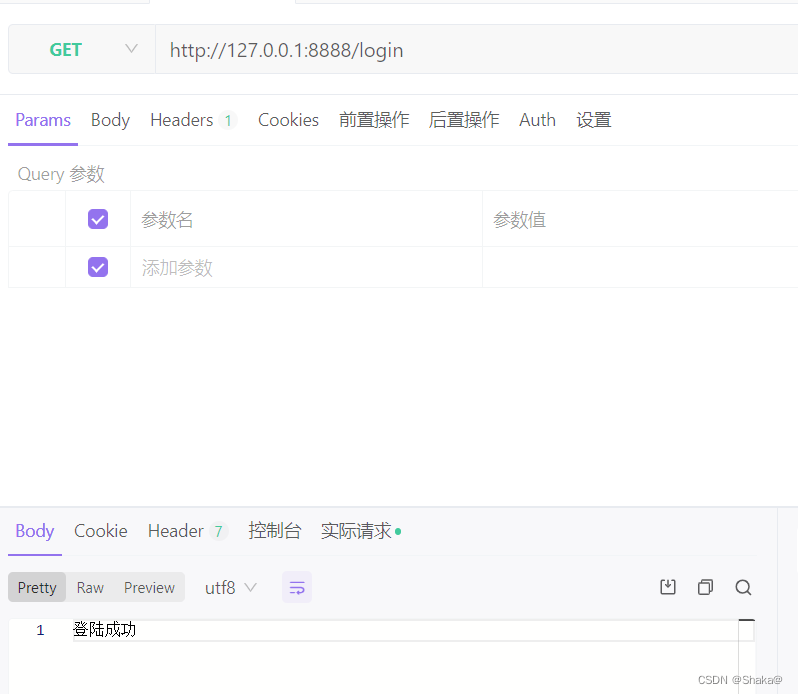The height and width of the screenshot is (694, 798).
Task: Open the 控制台 console tab
Action: pos(274,531)
